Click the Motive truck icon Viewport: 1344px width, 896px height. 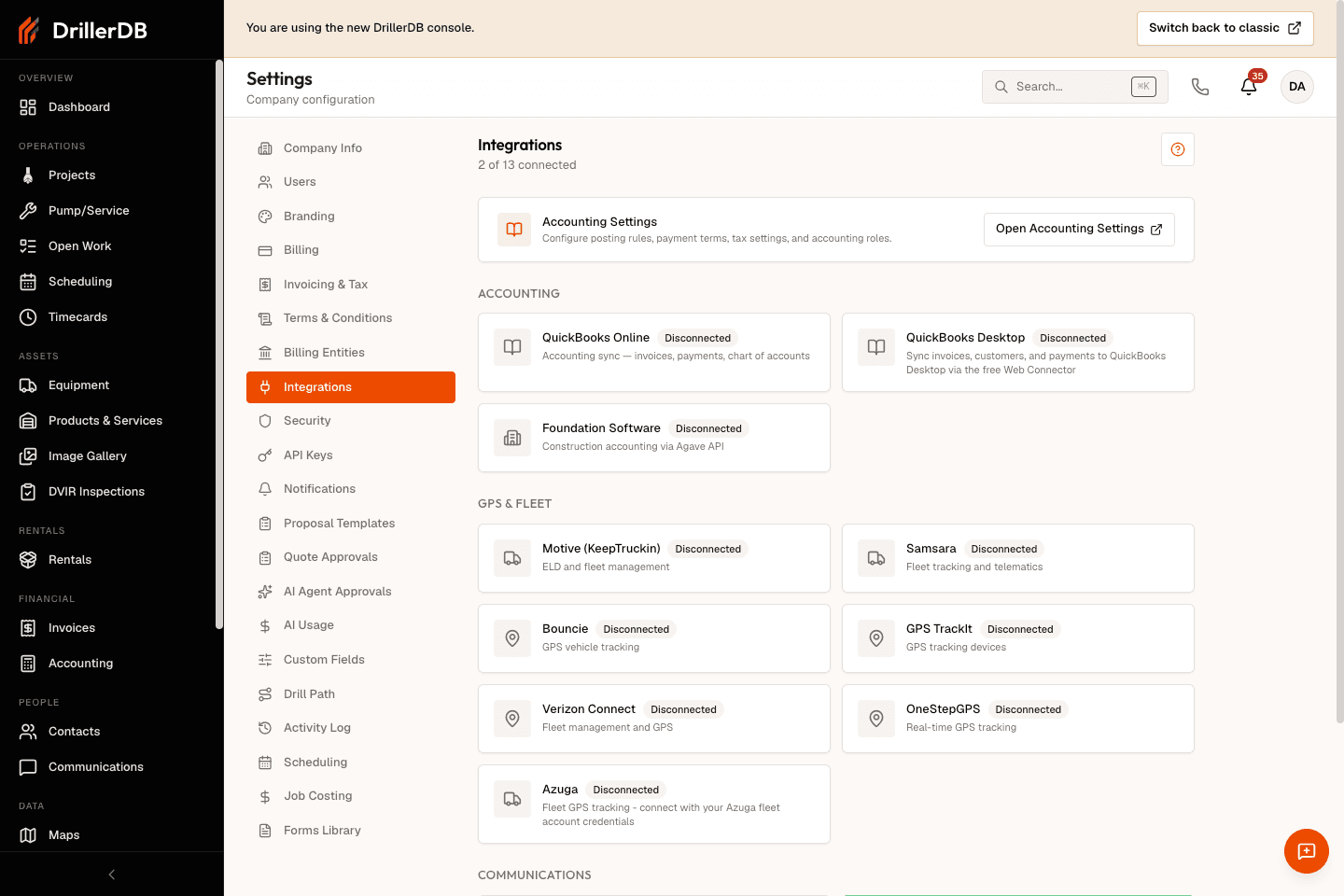[x=512, y=558]
